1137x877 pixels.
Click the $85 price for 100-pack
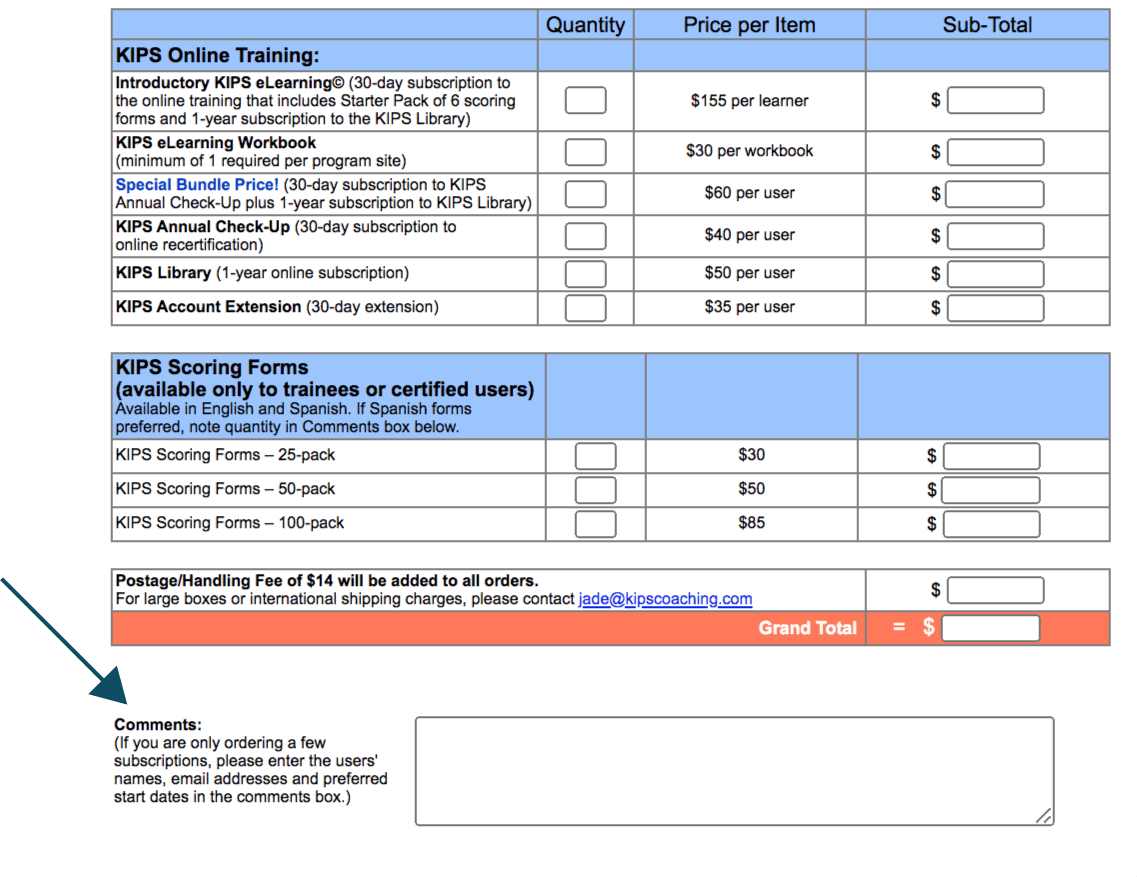751,523
